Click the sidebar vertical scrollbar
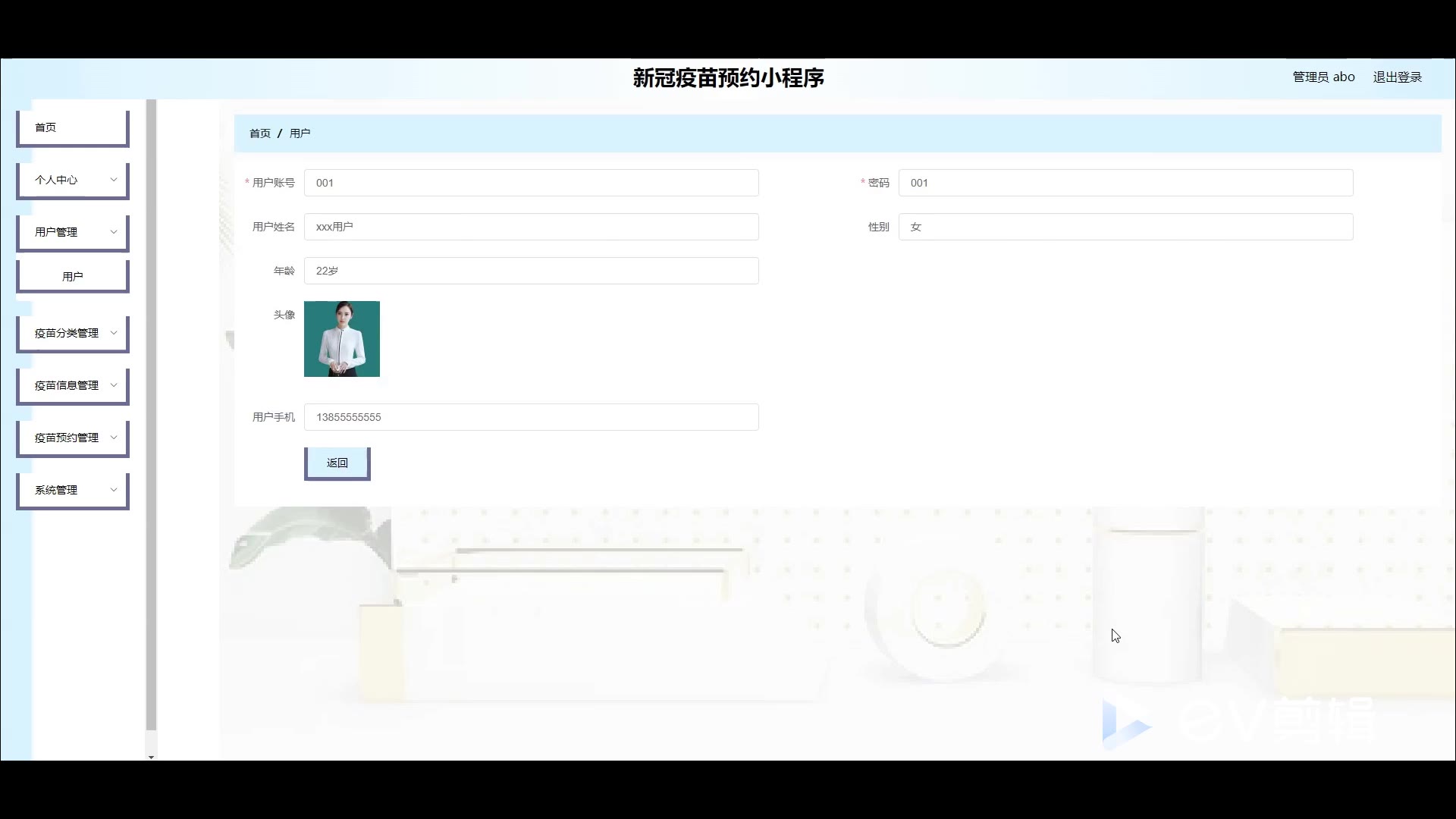The image size is (1456, 819). coord(151,417)
